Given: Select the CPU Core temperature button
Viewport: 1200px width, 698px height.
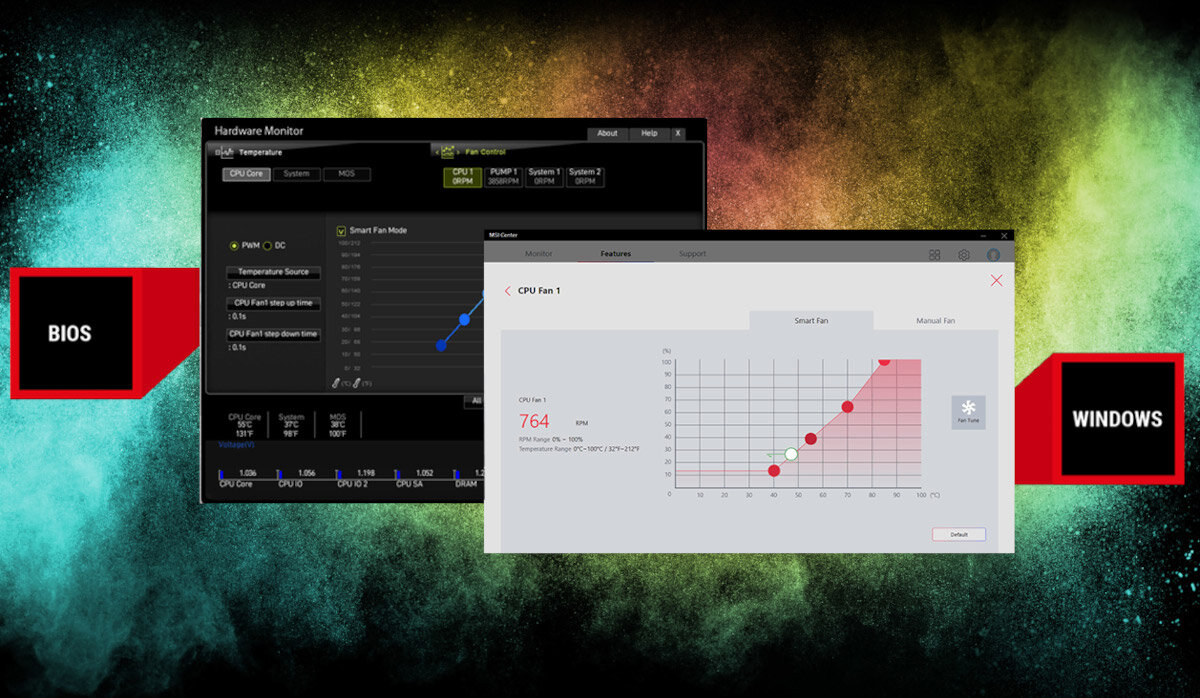Looking at the screenshot, I should coord(246,174).
